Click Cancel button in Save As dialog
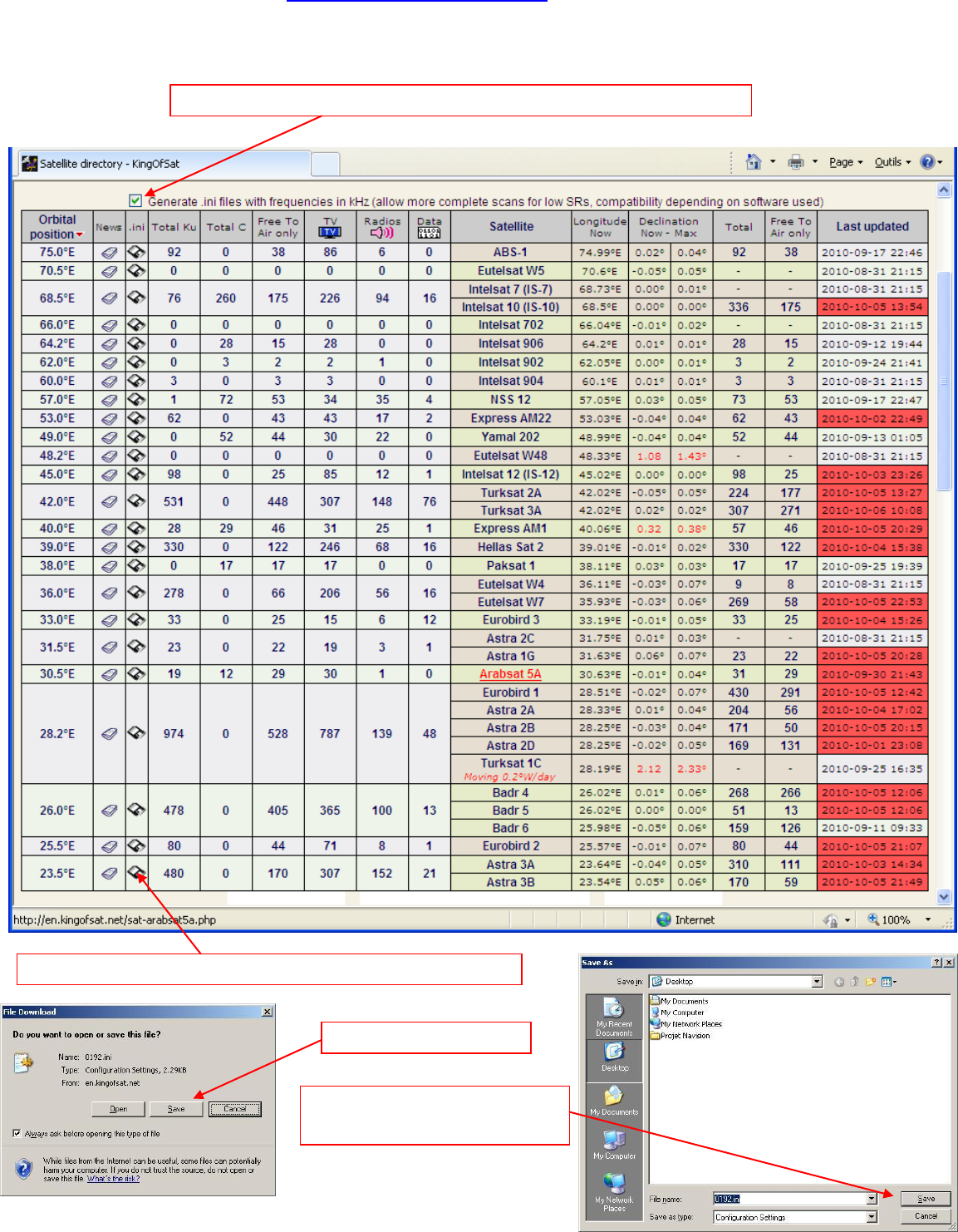 pyautogui.click(x=926, y=1216)
